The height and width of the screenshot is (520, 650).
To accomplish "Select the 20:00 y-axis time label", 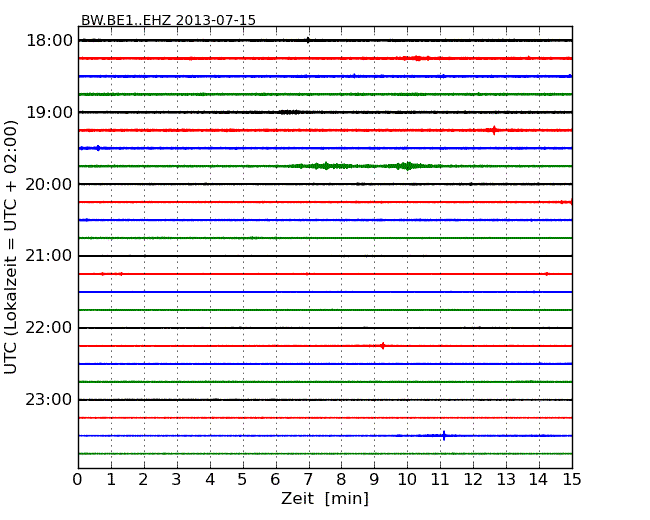I will coord(49,184).
